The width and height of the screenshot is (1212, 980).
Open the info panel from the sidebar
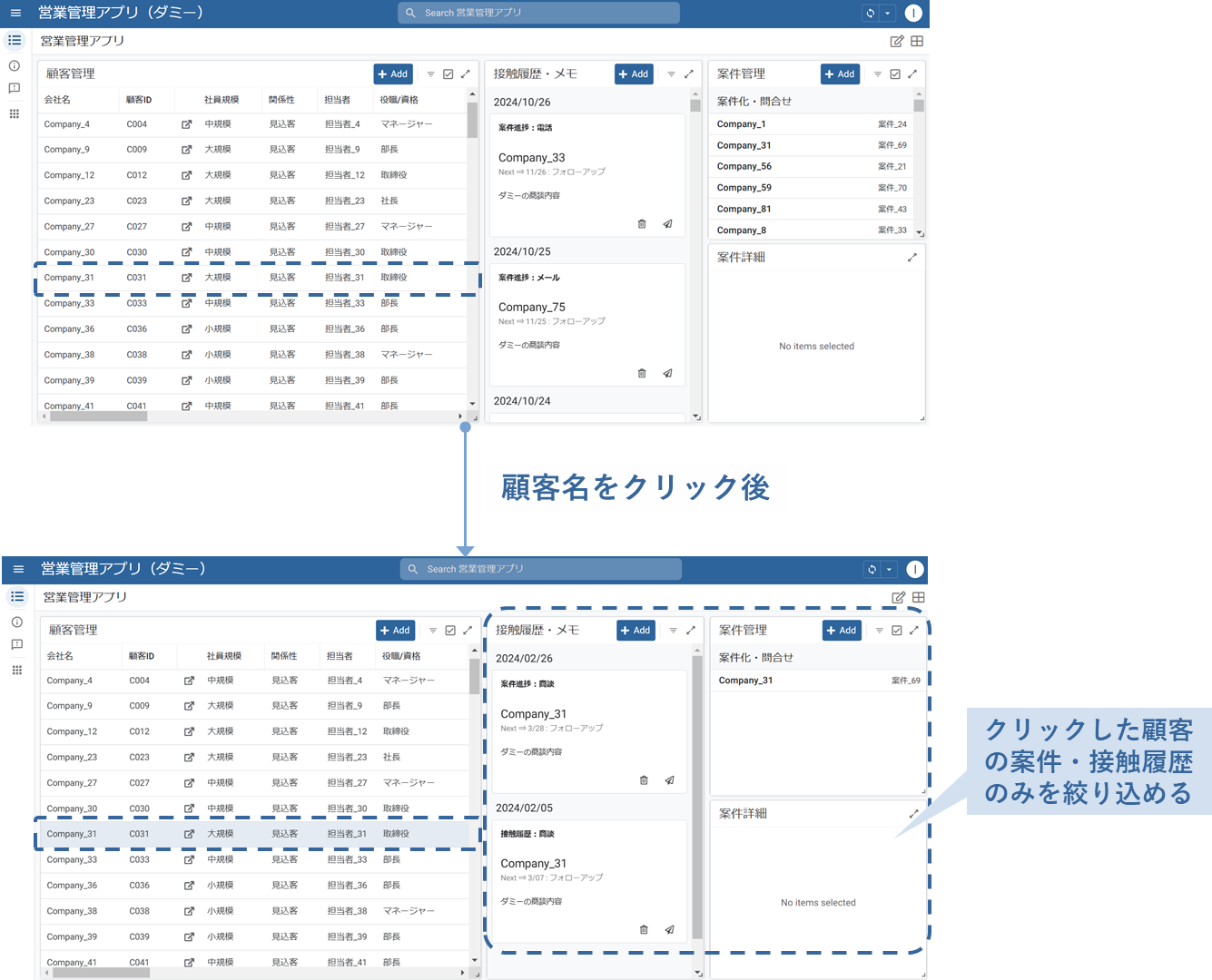[x=14, y=65]
